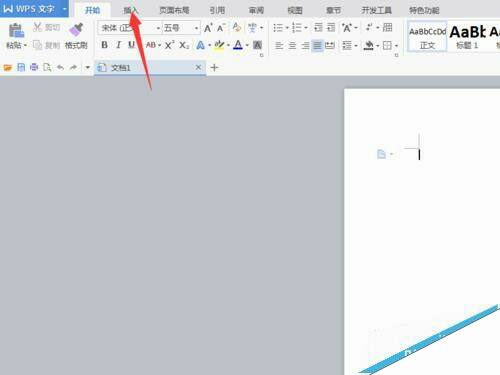Expand the quick access toolbar dropdown

87,68
